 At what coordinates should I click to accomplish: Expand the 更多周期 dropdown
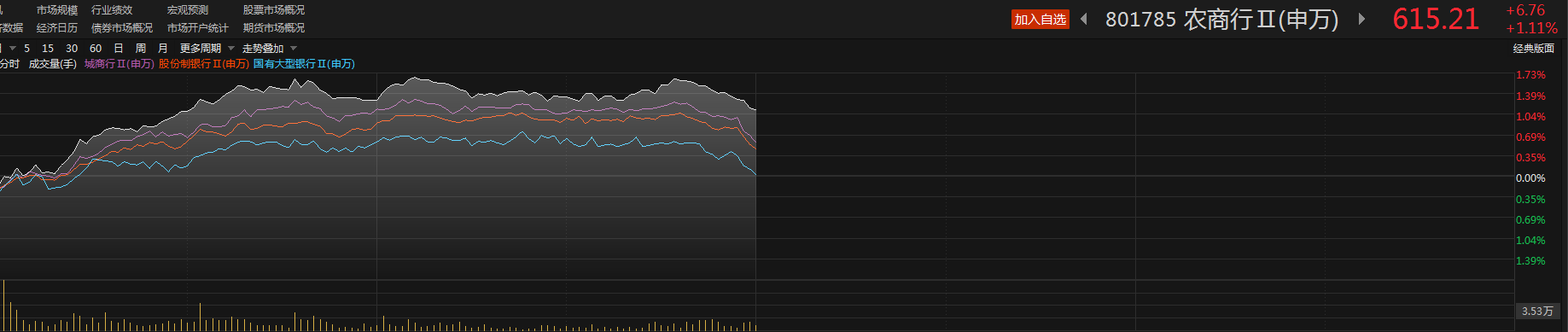207,49
